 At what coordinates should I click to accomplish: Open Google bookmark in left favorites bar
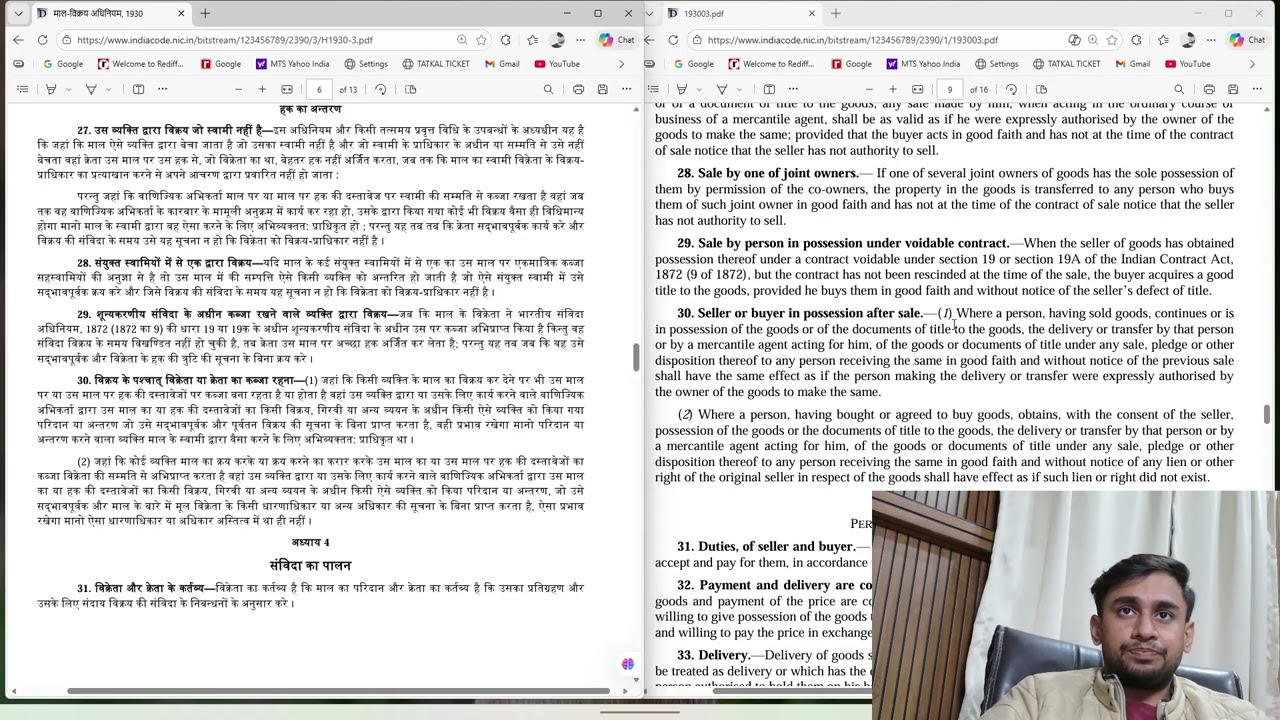pyautogui.click(x=62, y=64)
